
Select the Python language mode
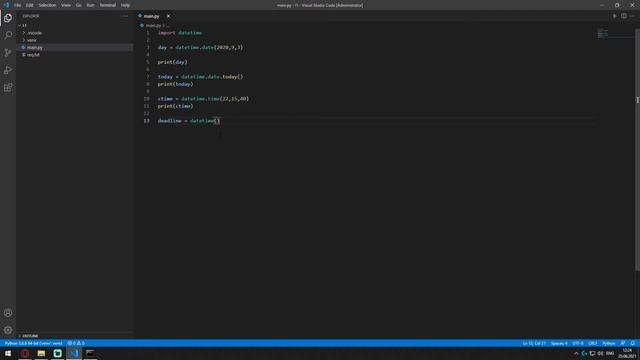(x=609, y=343)
